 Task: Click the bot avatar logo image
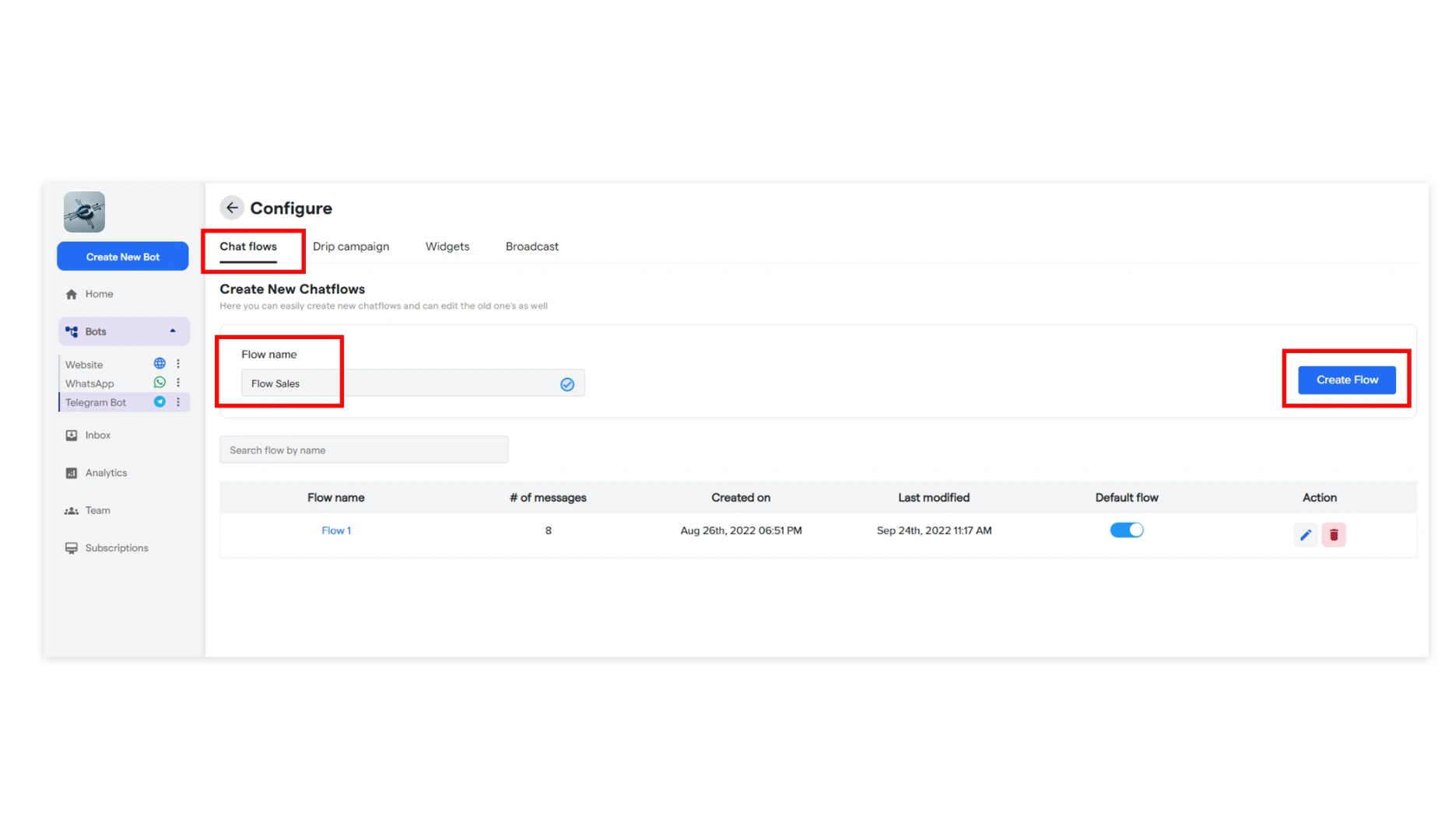(x=84, y=212)
